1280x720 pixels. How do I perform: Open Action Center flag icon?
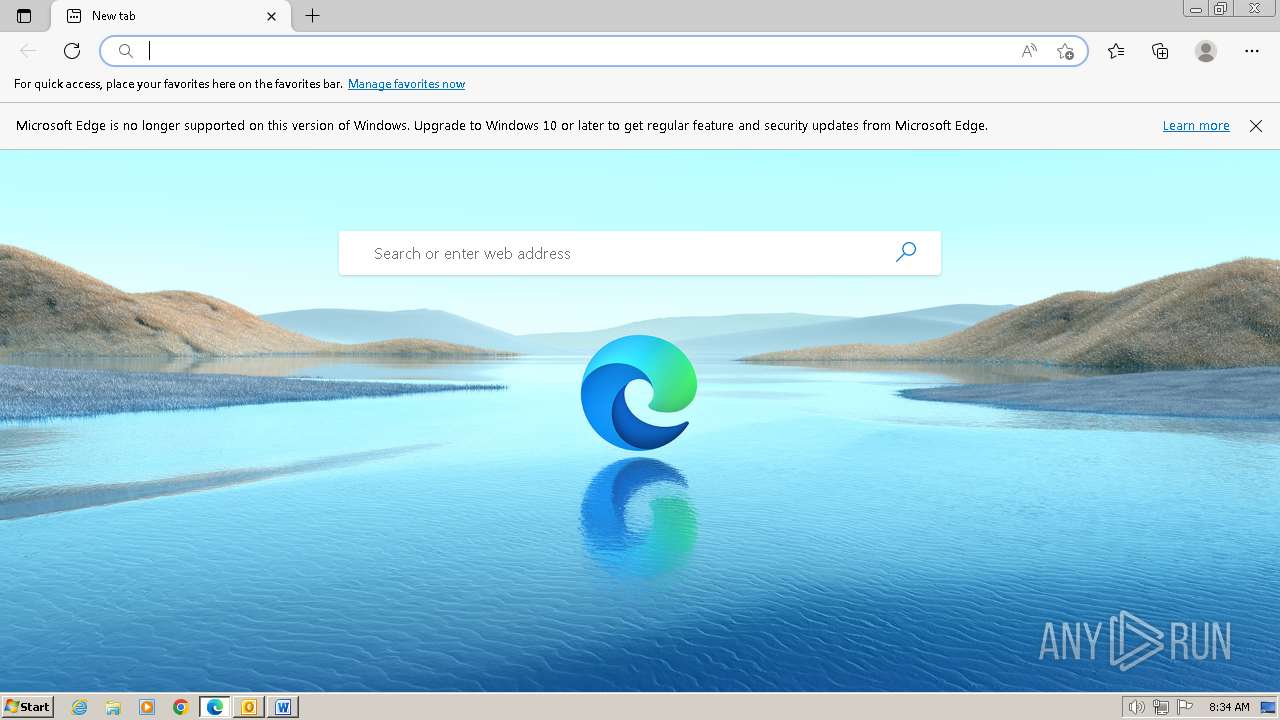(x=1185, y=707)
